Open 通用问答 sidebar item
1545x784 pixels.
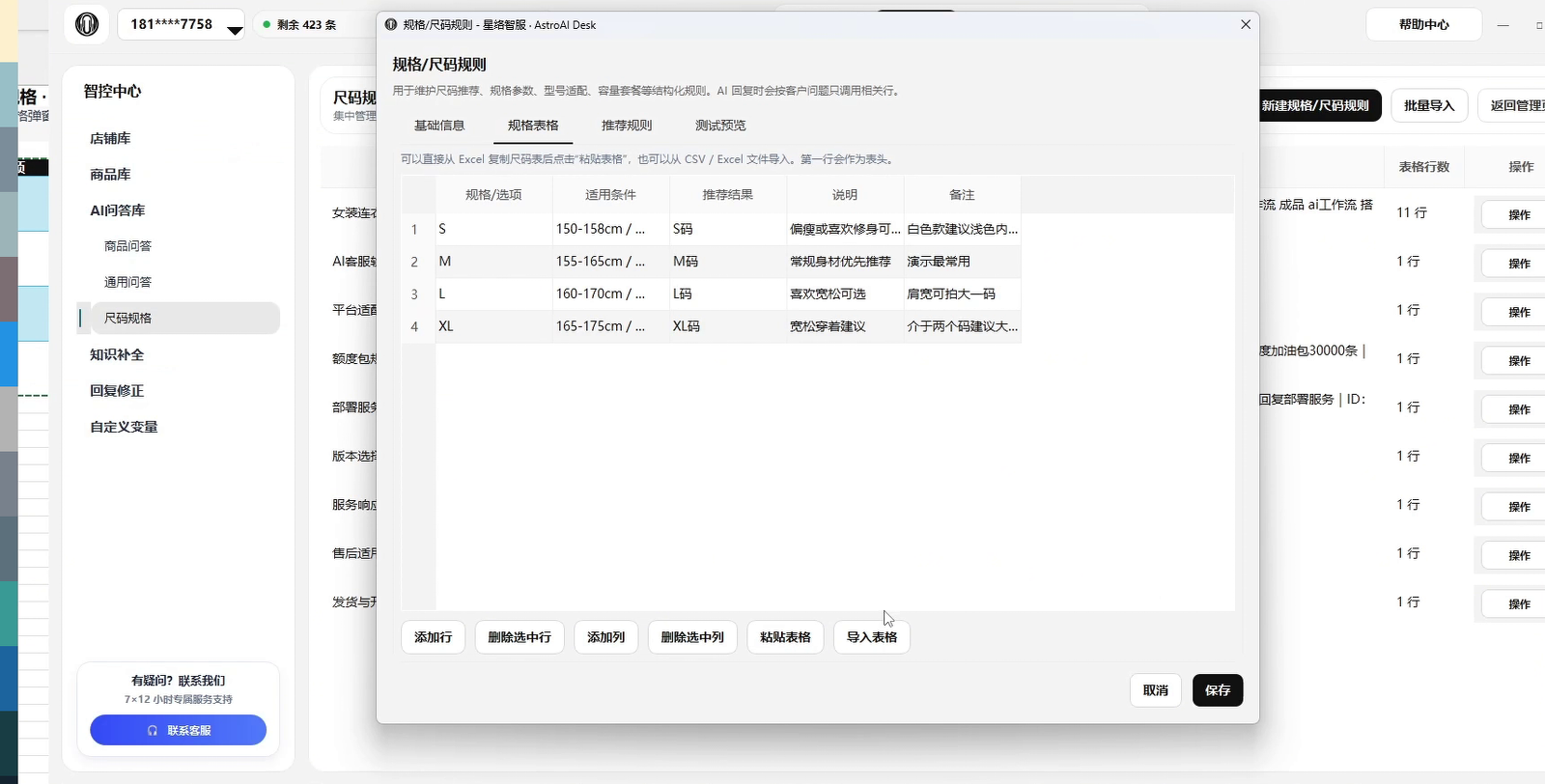(128, 282)
